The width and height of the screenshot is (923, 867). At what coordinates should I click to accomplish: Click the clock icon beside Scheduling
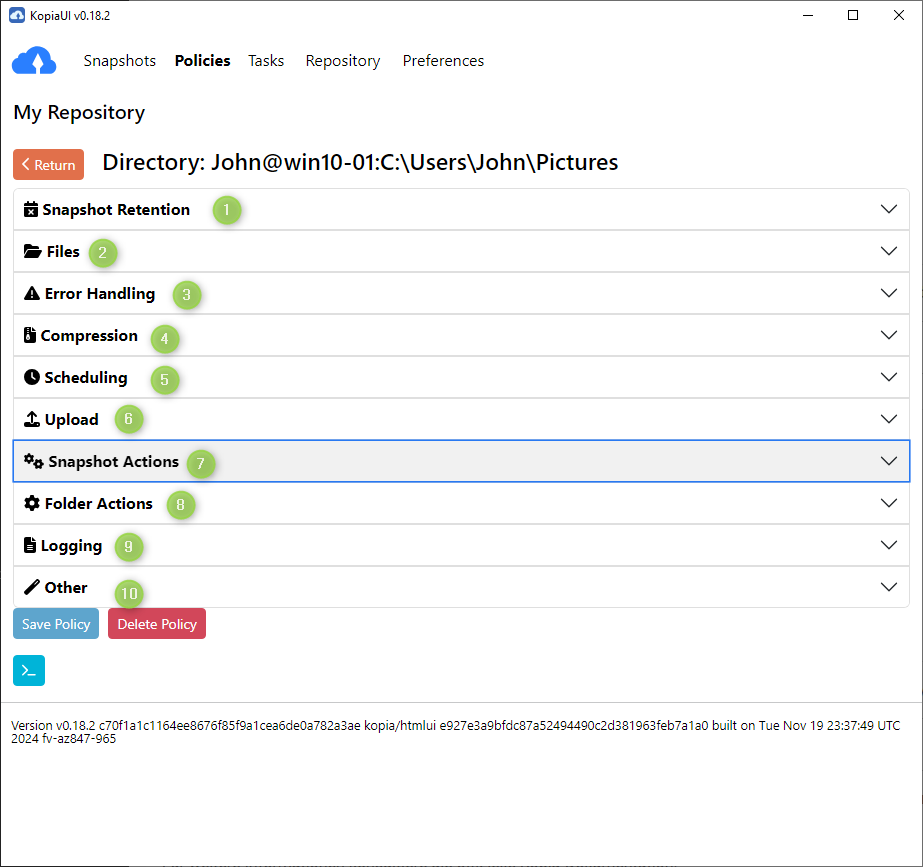(32, 377)
